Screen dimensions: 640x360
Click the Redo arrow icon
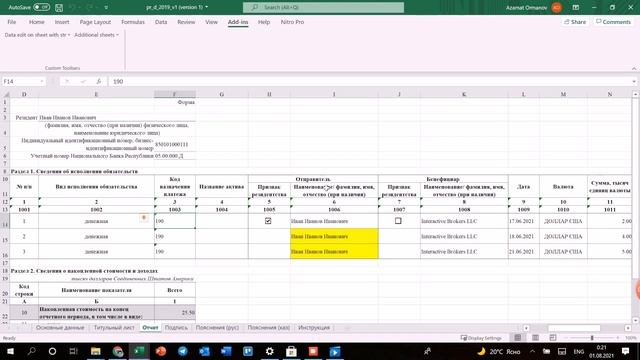pos(90,7)
